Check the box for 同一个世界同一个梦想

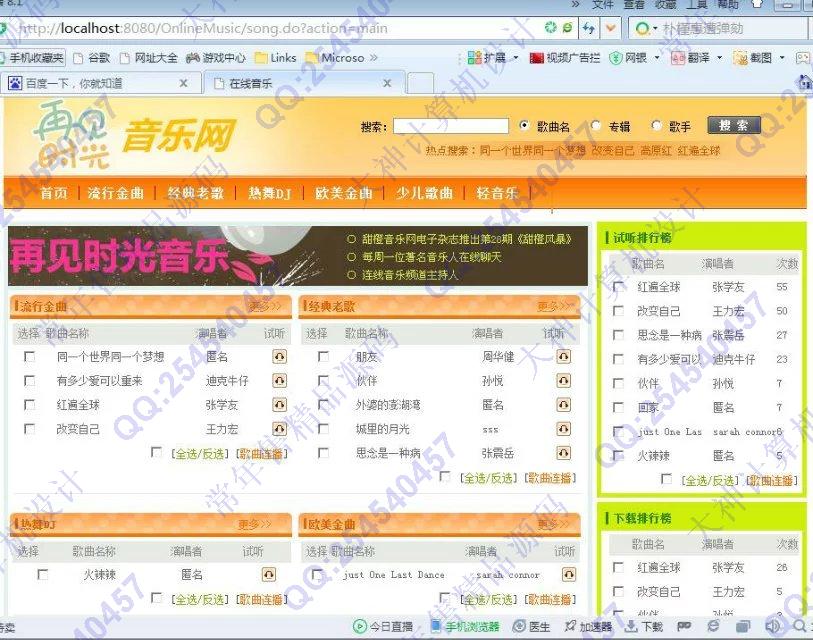point(30,356)
